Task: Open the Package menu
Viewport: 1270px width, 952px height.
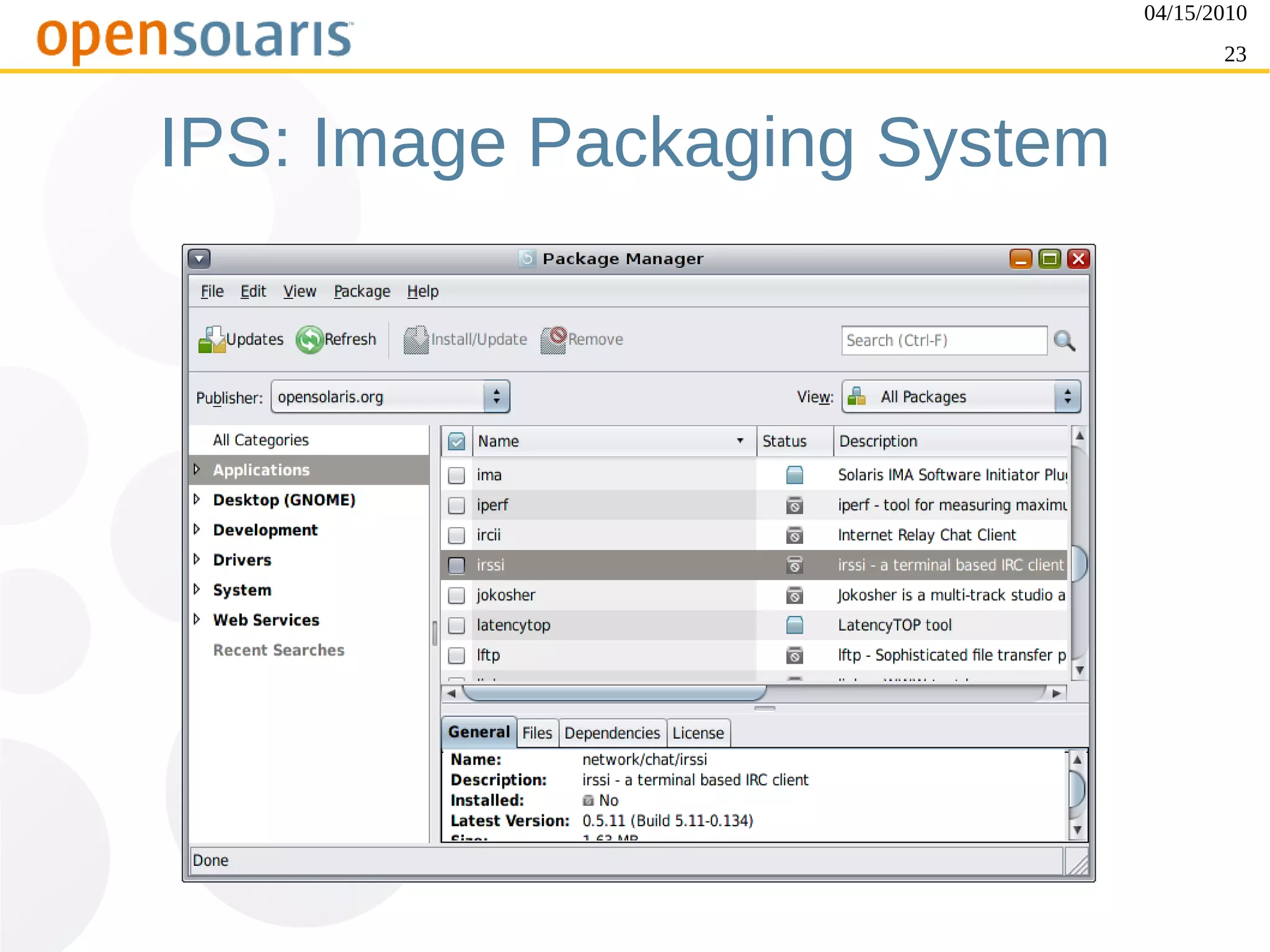Action: (x=362, y=291)
